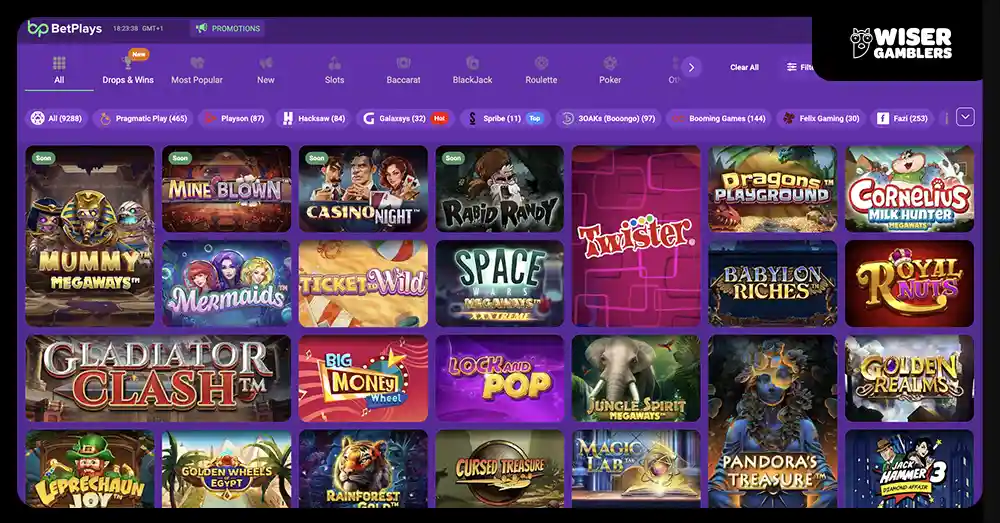
Task: Open Pandora's Treasure game
Action: (x=772, y=422)
